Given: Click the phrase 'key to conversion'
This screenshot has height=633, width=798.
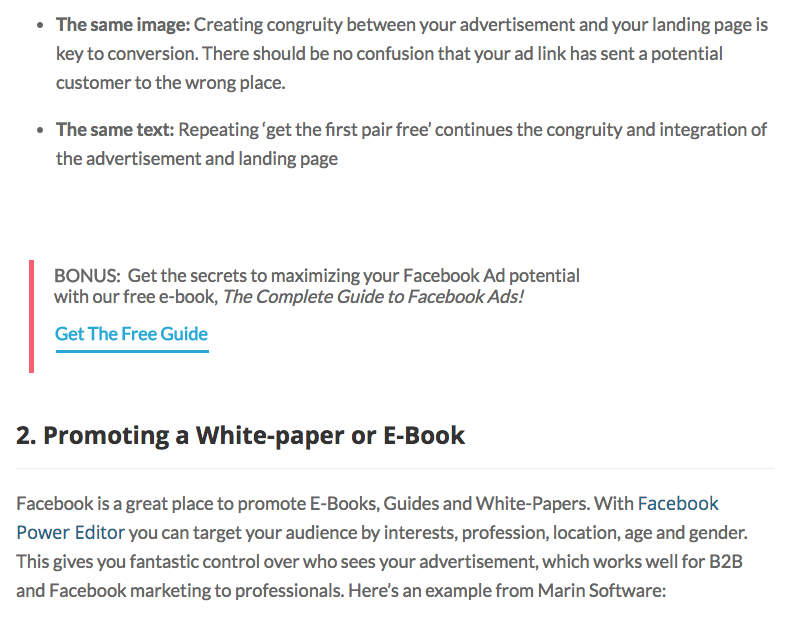Looking at the screenshot, I should point(126,54).
